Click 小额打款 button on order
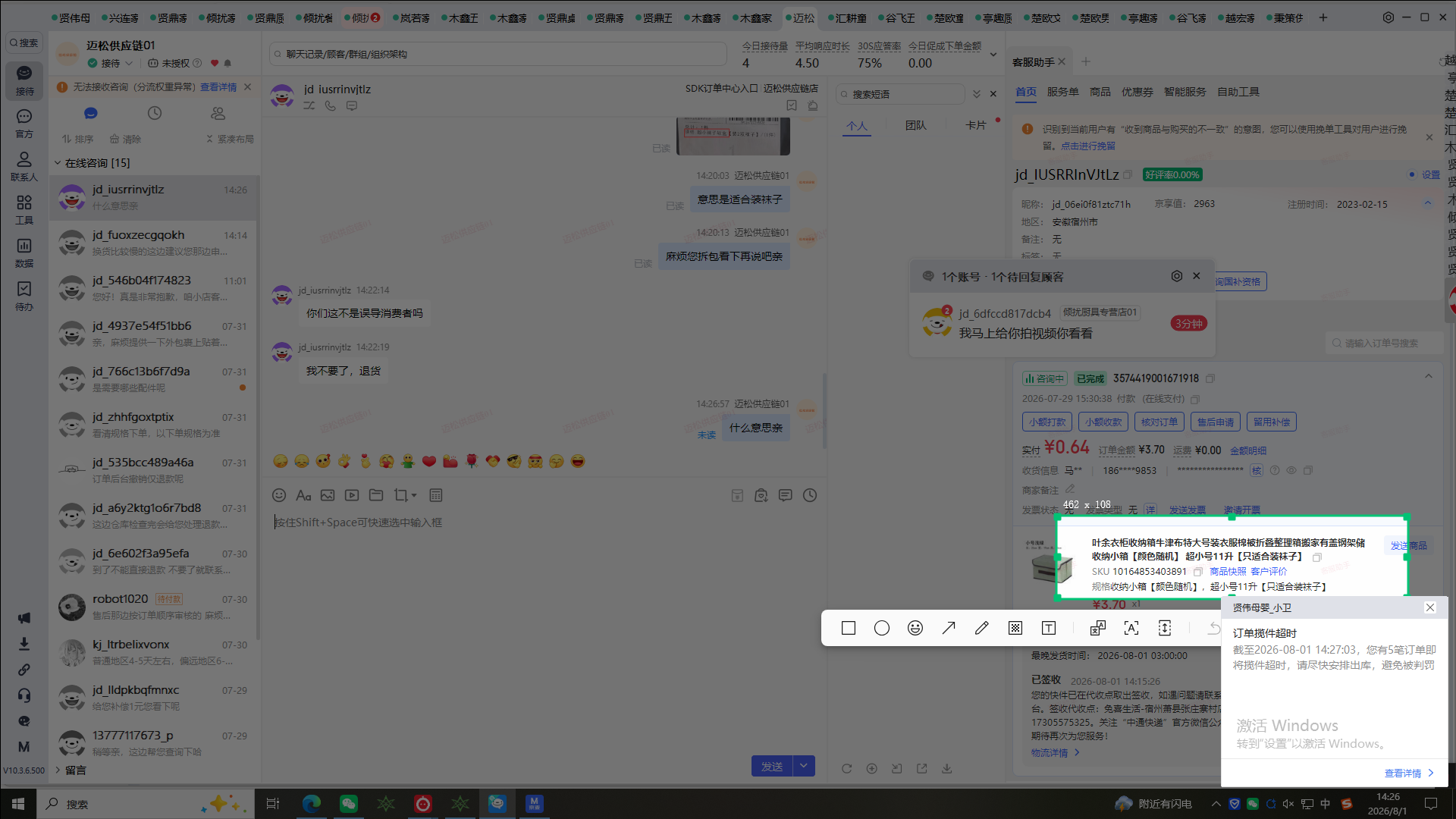1456x819 pixels. point(1048,422)
